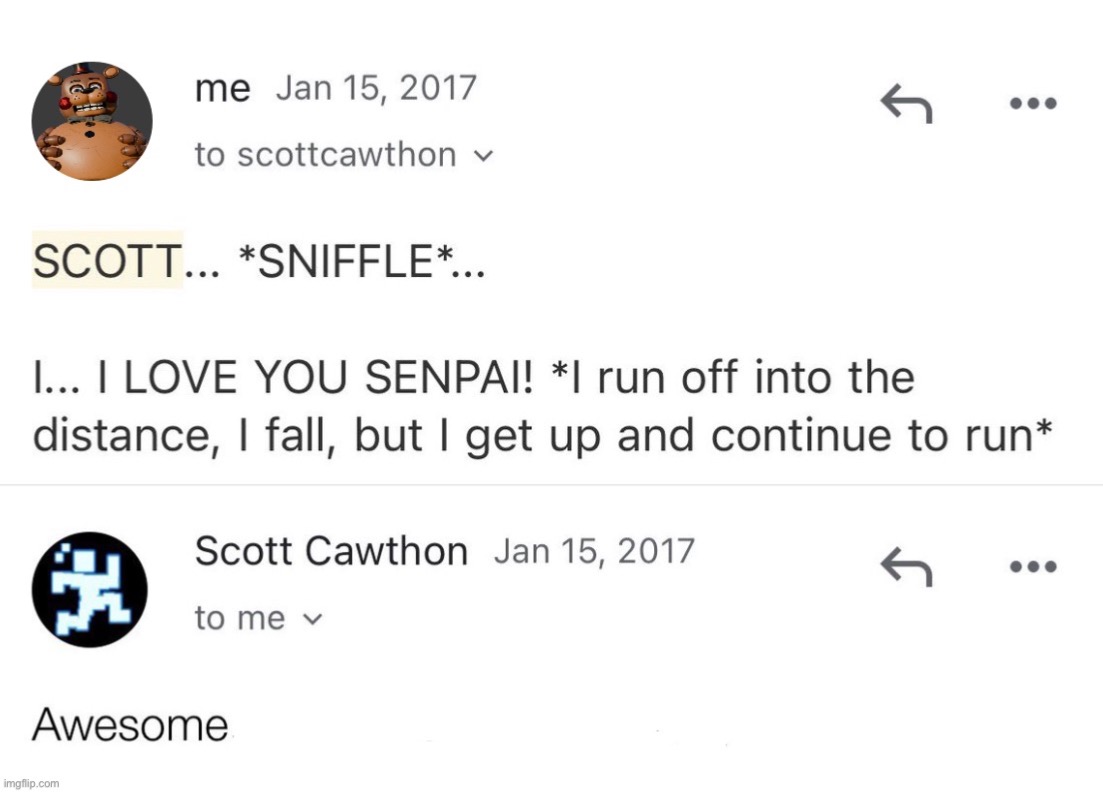Click the animatronic bear profile avatar

click(92, 121)
